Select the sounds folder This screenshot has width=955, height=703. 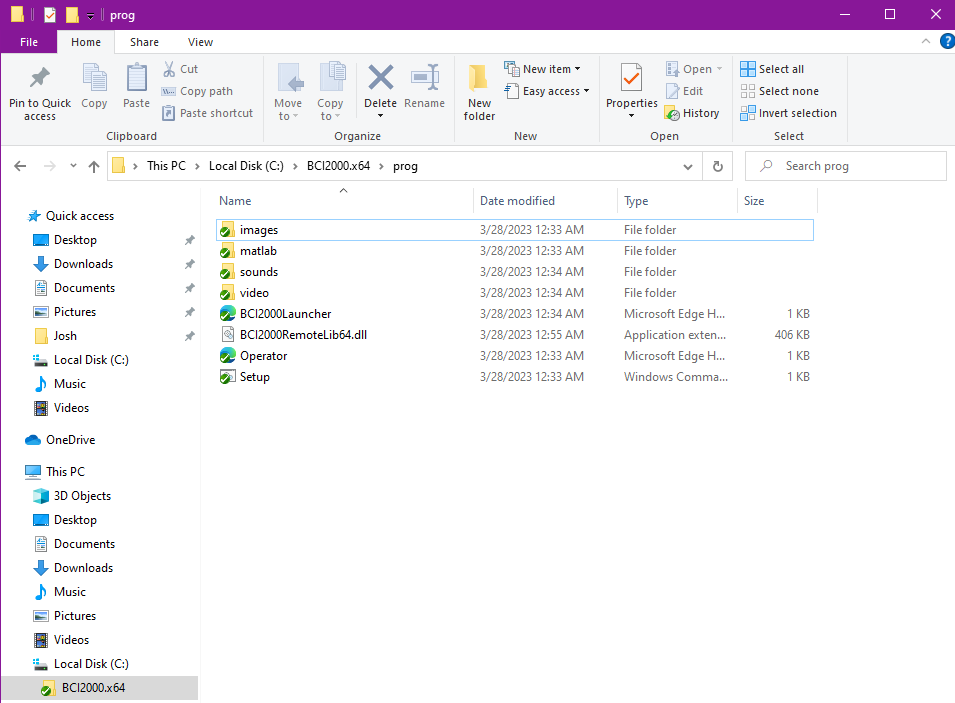(515, 272)
